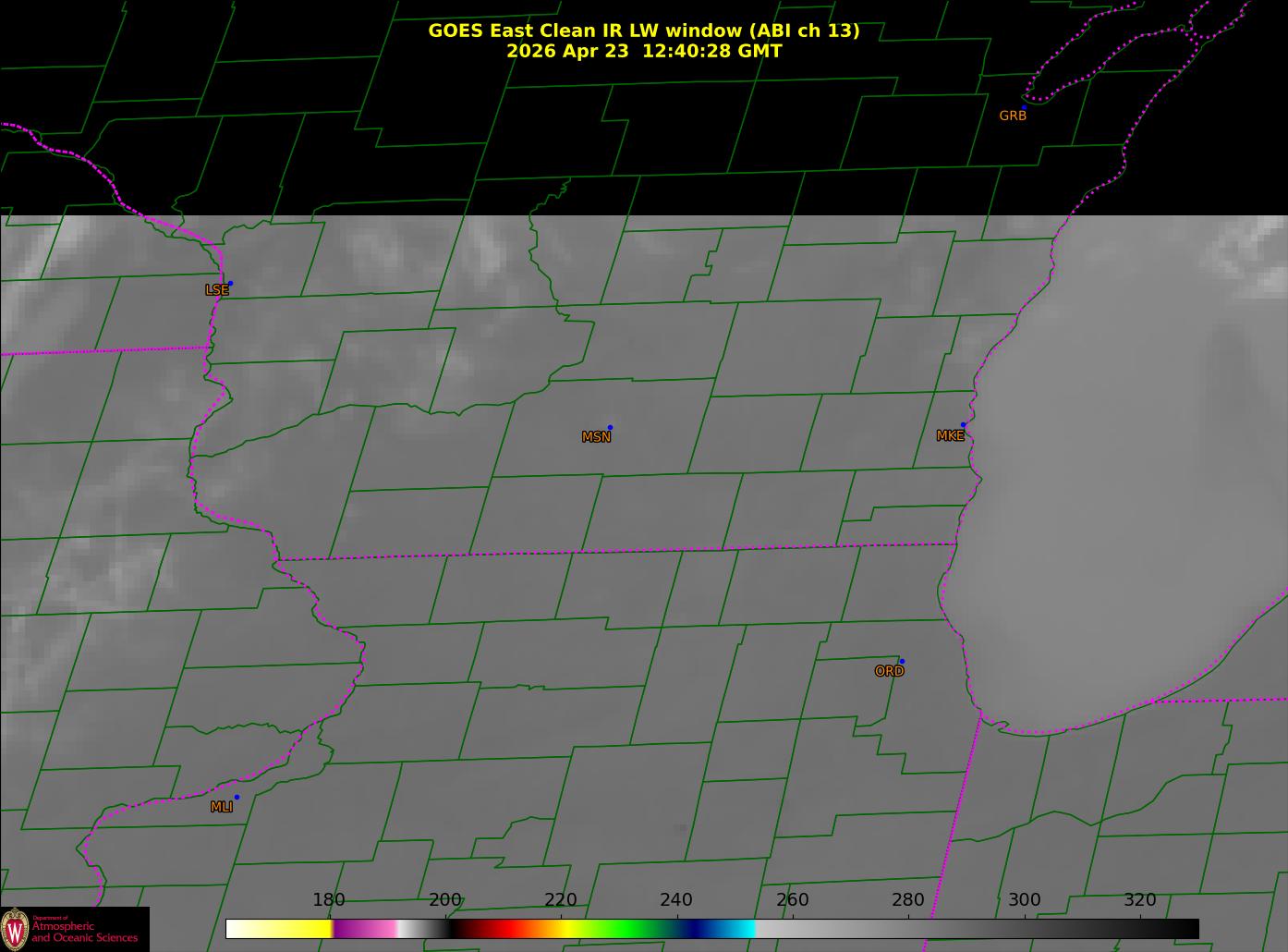The width and height of the screenshot is (1288, 952).
Task: Click the 2026 Apr 23 timestamp line
Action: [644, 51]
